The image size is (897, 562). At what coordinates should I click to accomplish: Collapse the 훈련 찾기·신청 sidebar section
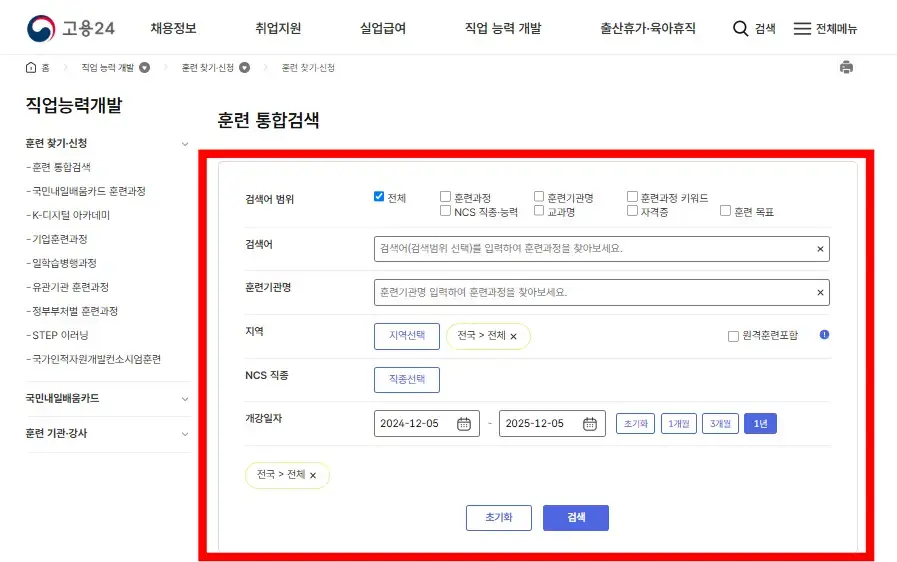tap(185, 144)
